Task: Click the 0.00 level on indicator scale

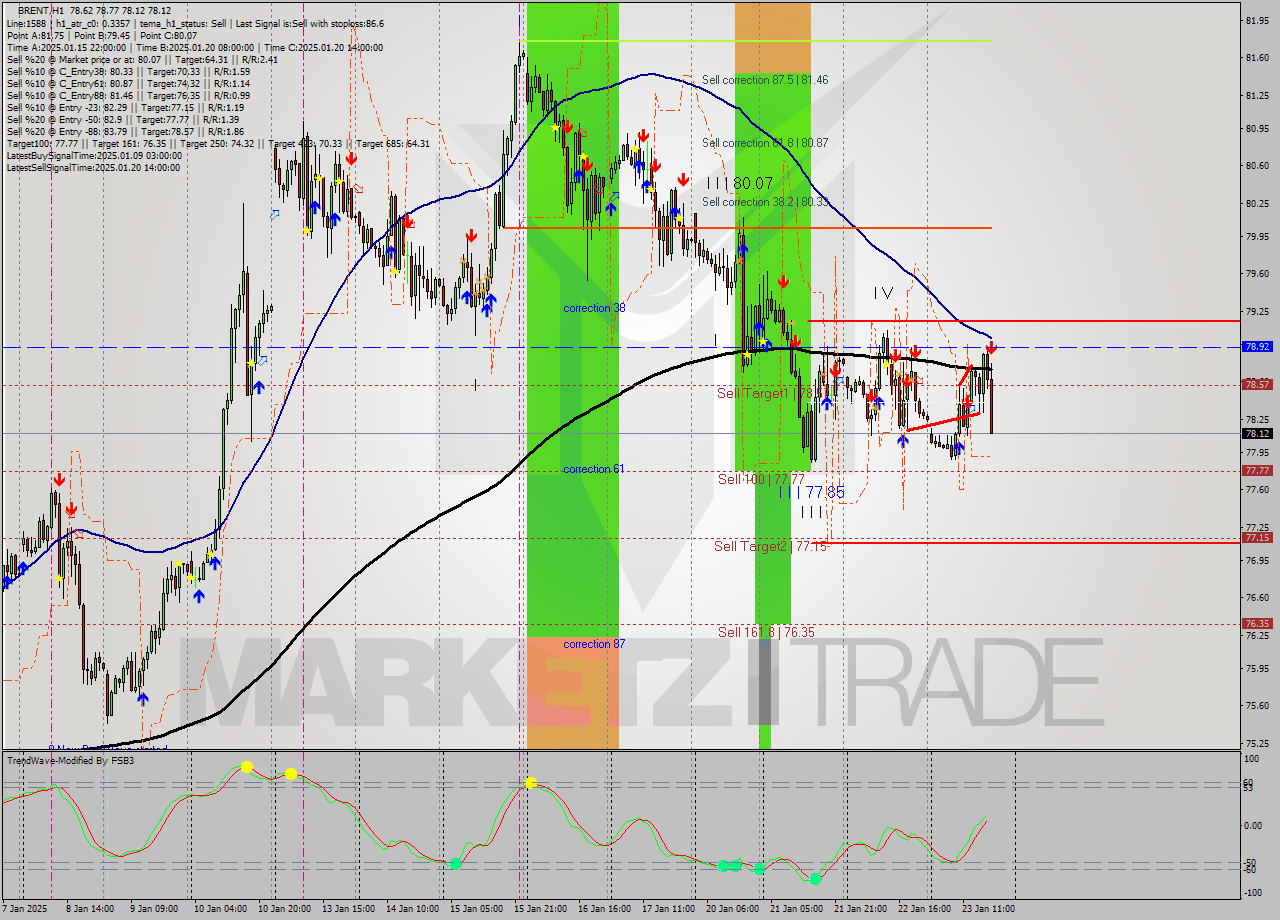Action: point(1253,825)
